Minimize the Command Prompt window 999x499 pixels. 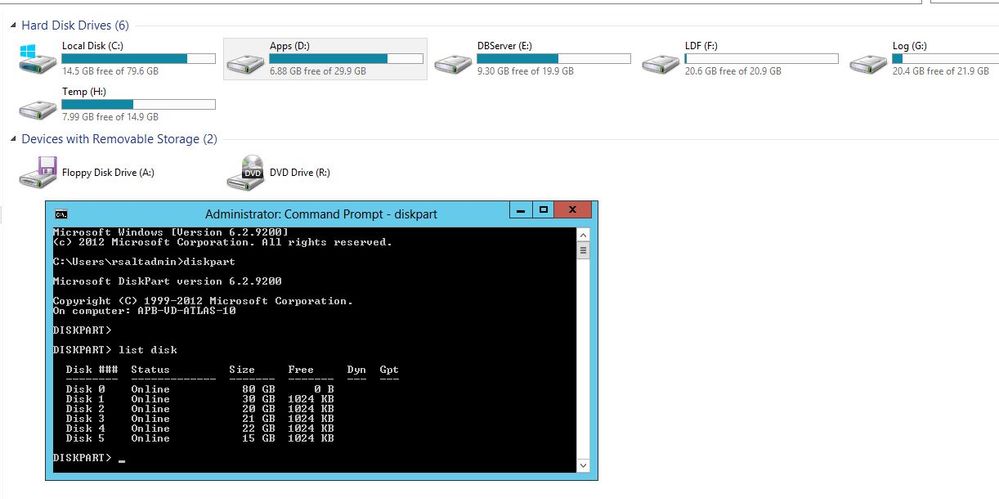(x=522, y=210)
